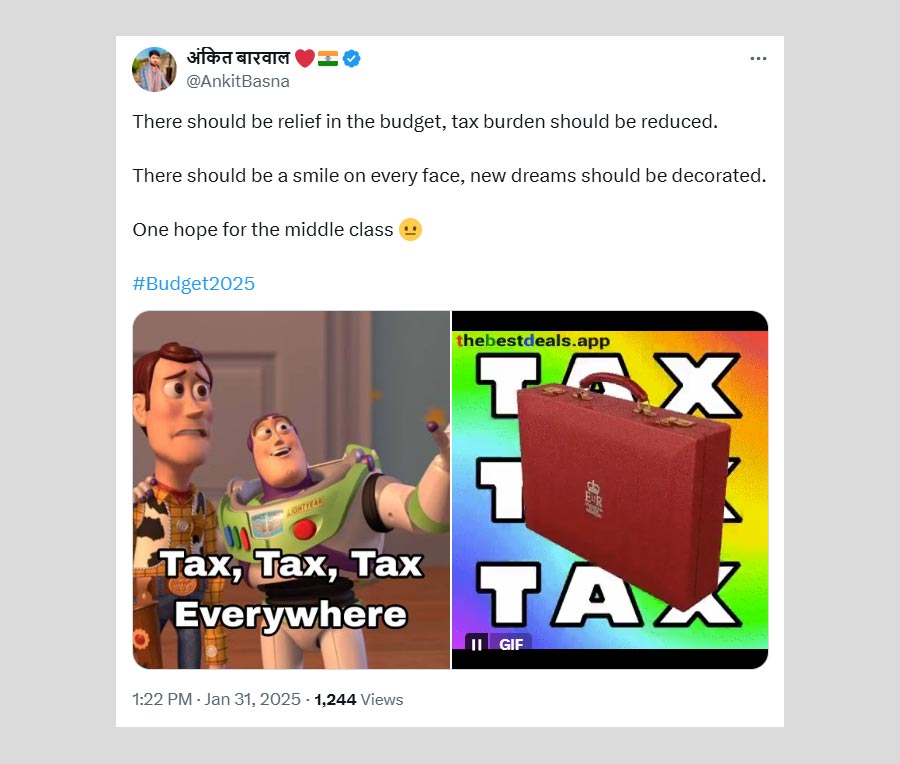Click the GIF label badge
The image size is (900, 764).
pos(511,645)
